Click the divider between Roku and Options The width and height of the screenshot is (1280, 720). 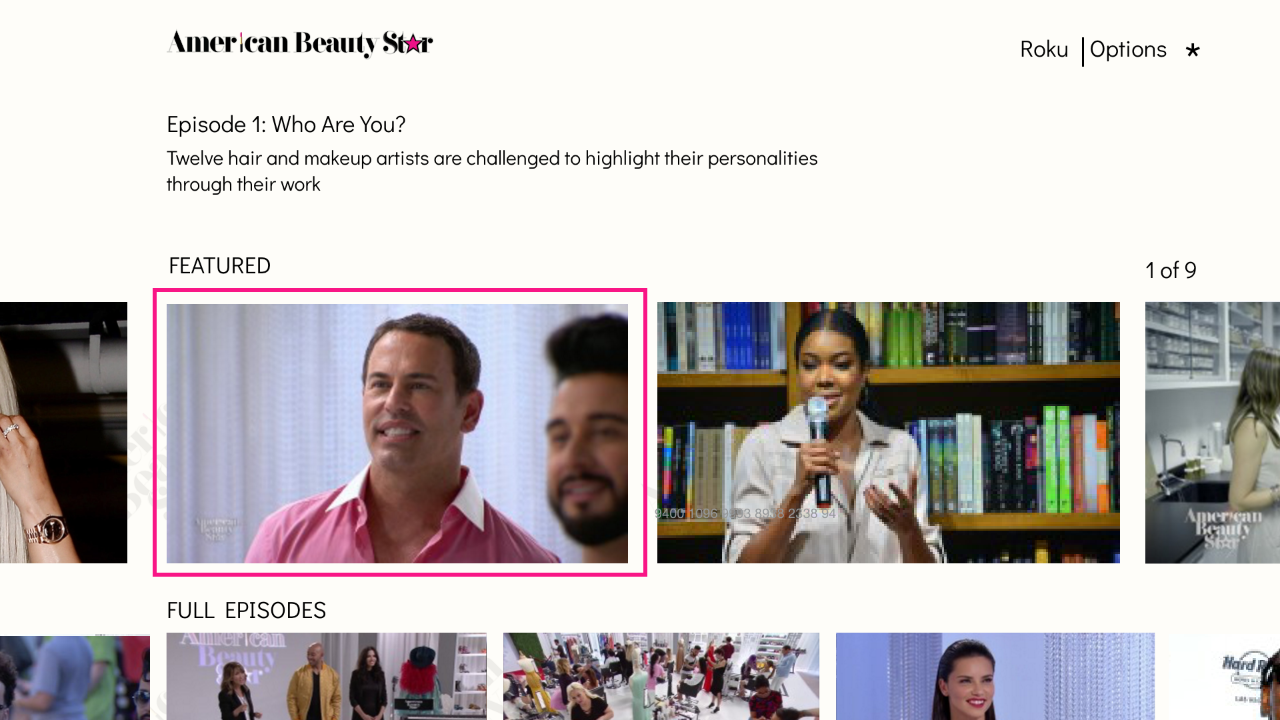coord(1082,52)
